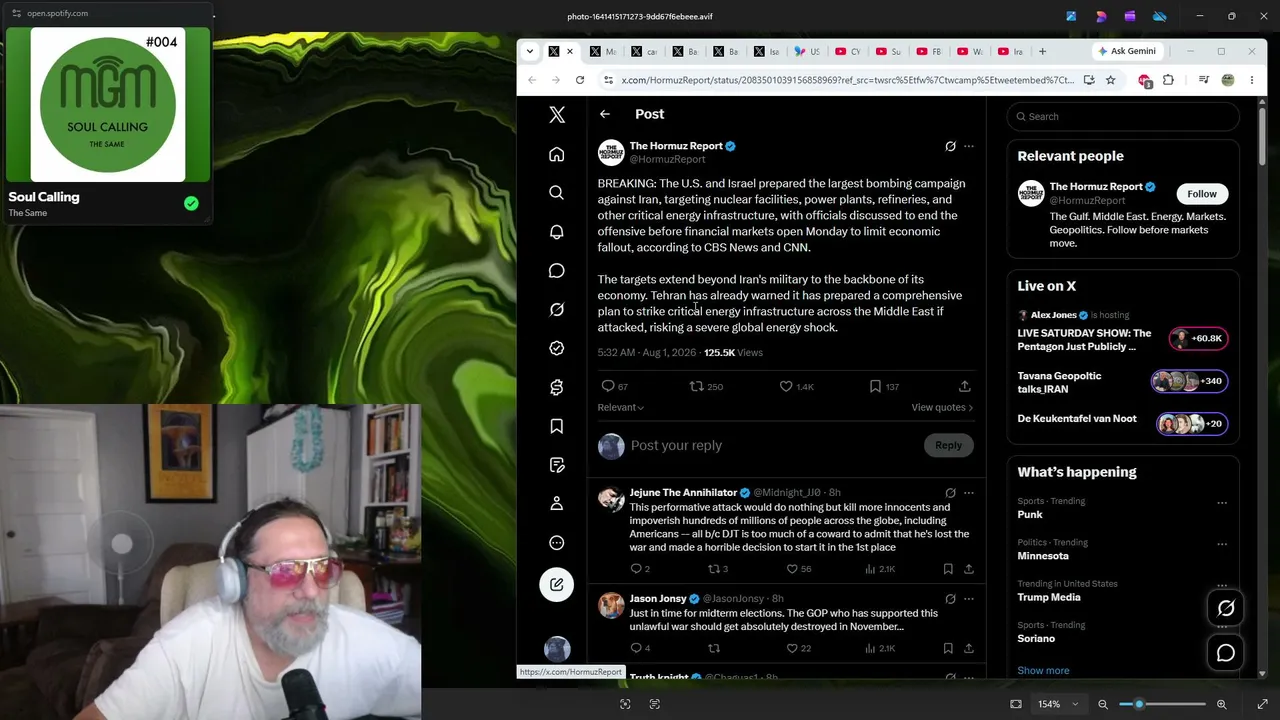The image size is (1280, 720).
Task: Open more options on Hormuz Report post
Action: 968,146
